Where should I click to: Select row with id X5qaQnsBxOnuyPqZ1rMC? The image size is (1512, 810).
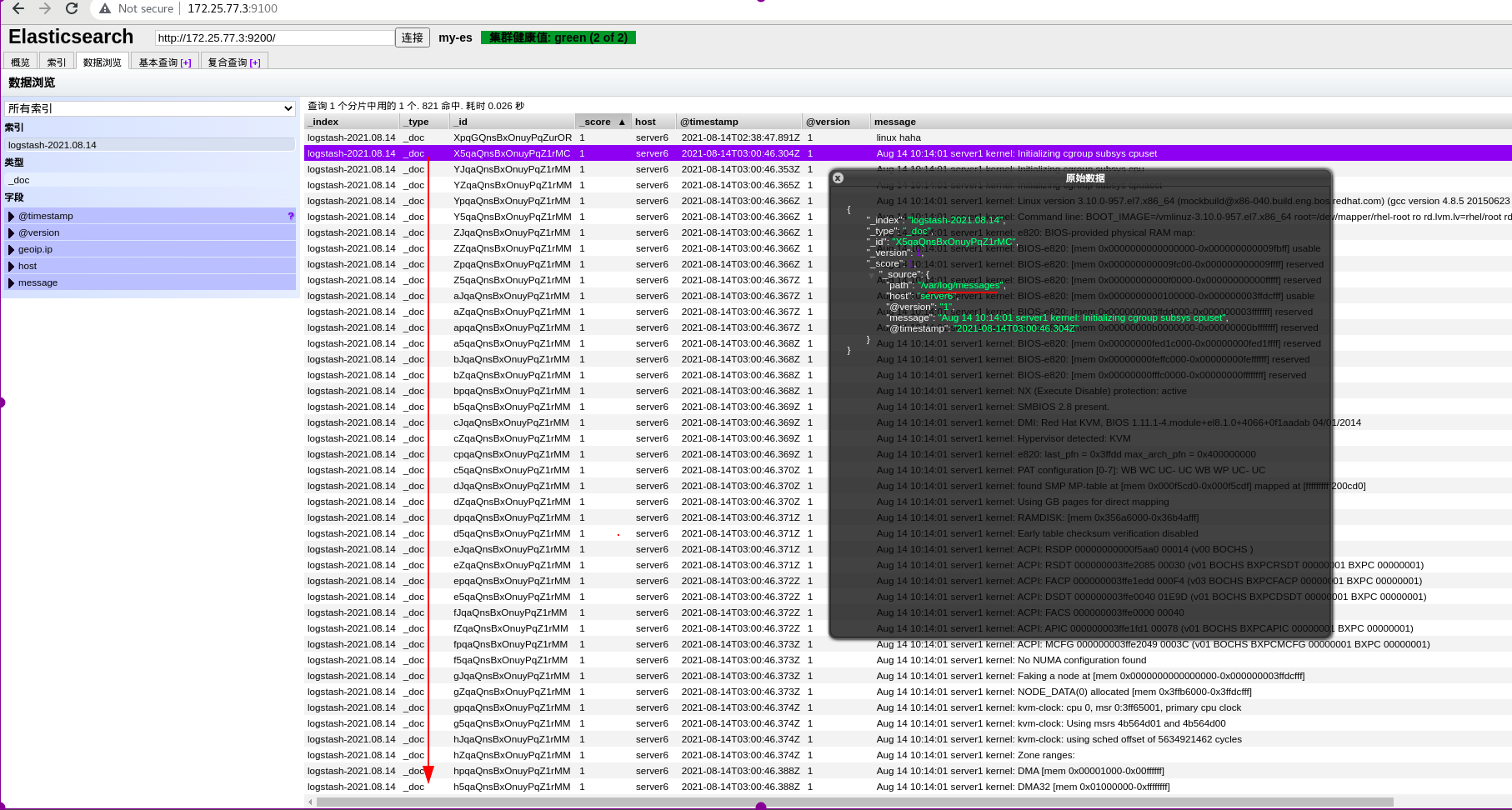coord(908,153)
